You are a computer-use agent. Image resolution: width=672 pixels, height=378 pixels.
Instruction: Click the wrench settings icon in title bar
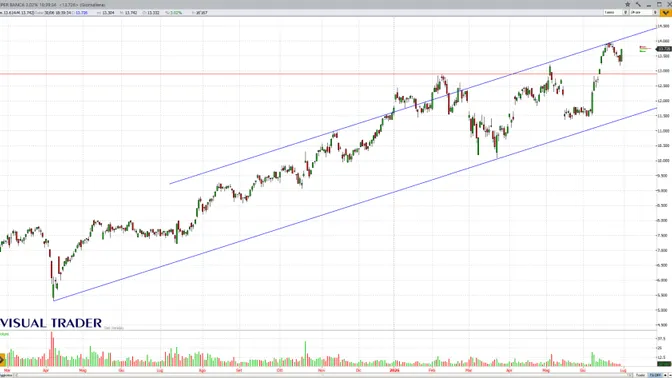tap(638, 4)
